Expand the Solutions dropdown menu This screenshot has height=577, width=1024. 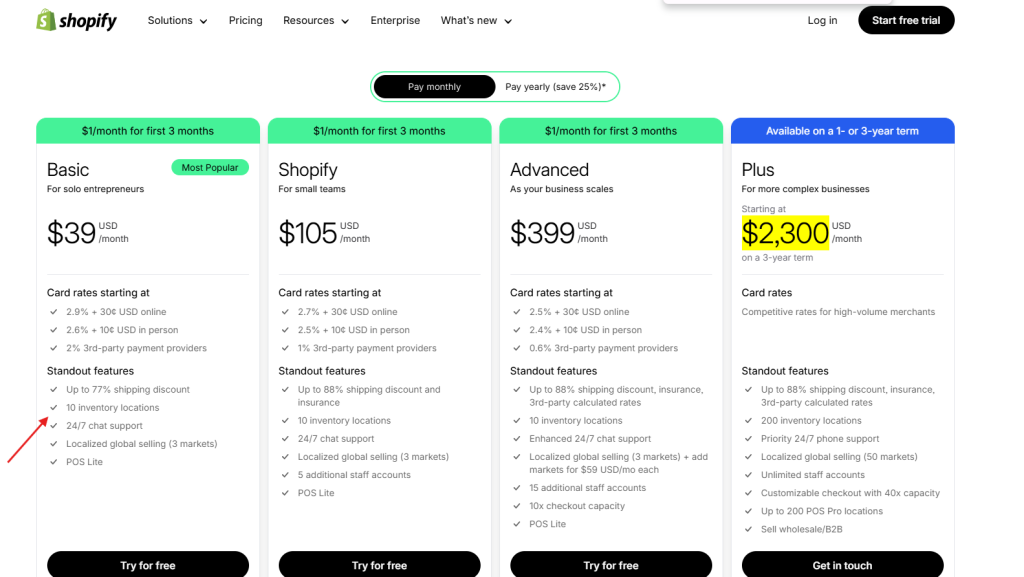point(177,20)
